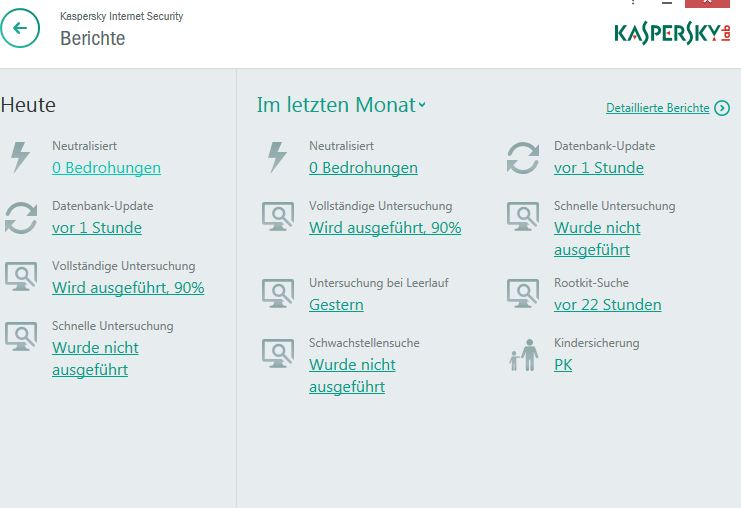Click the Schwachstellensuche monitor icon
The height and width of the screenshot is (508, 741).
(x=278, y=353)
